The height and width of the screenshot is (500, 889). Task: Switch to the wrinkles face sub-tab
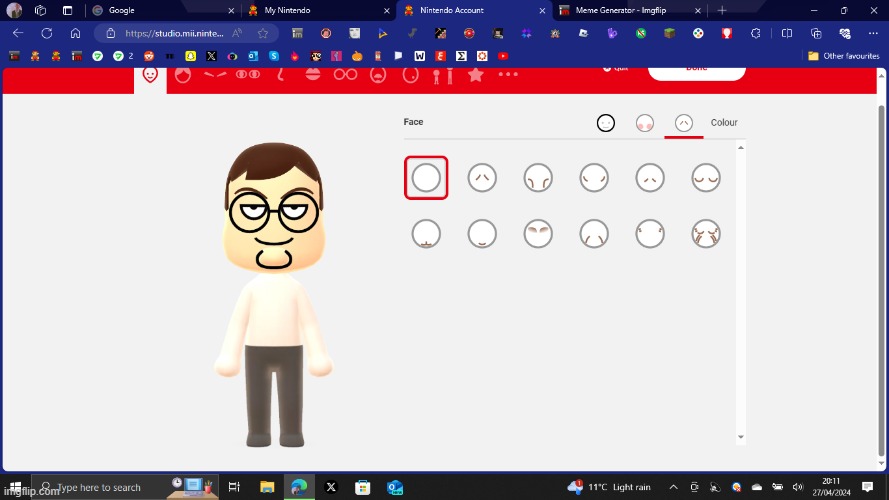click(684, 122)
